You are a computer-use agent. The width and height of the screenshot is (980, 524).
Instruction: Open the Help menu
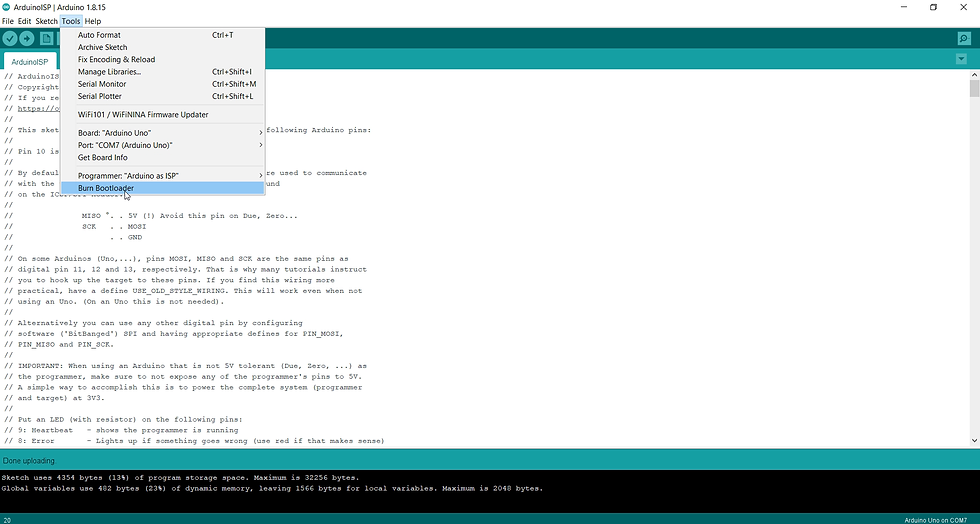click(92, 21)
